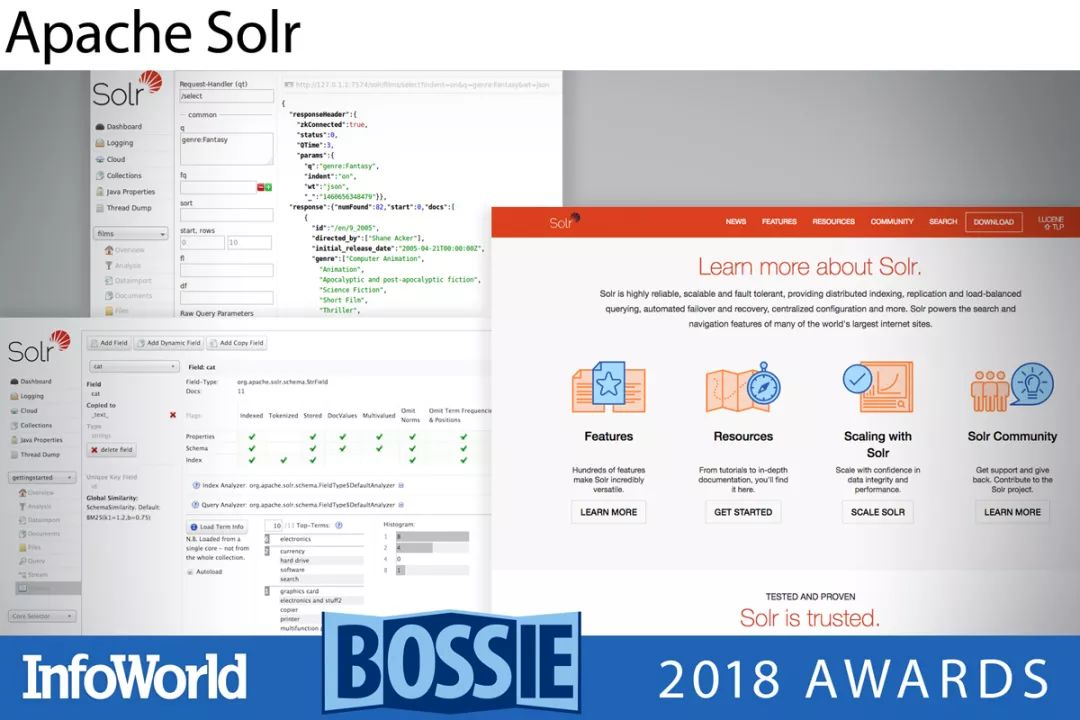
Task: Open FEATURES in the Solr website menu
Action: (779, 222)
